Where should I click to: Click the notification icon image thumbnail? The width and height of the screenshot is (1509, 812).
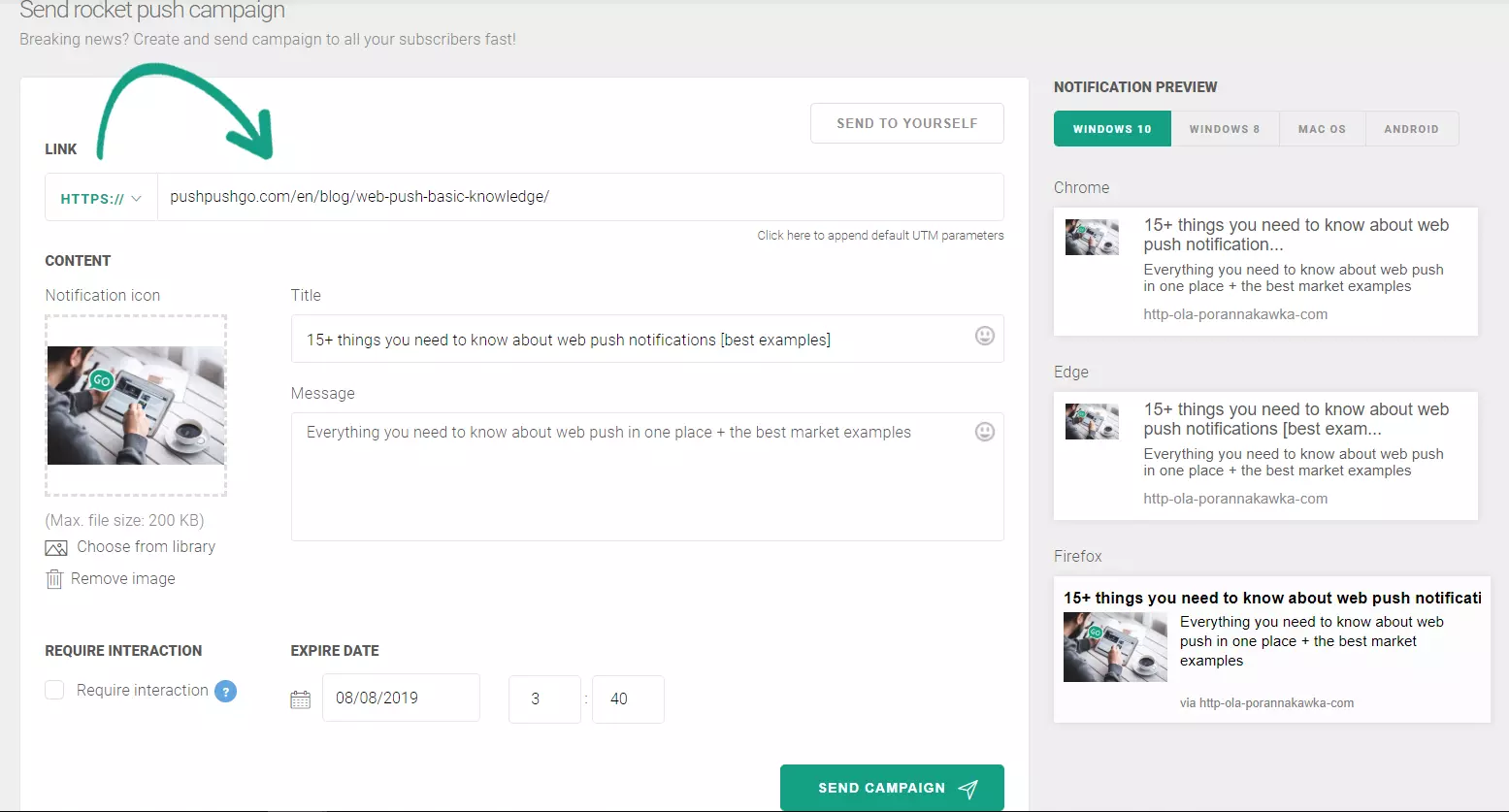click(x=136, y=406)
